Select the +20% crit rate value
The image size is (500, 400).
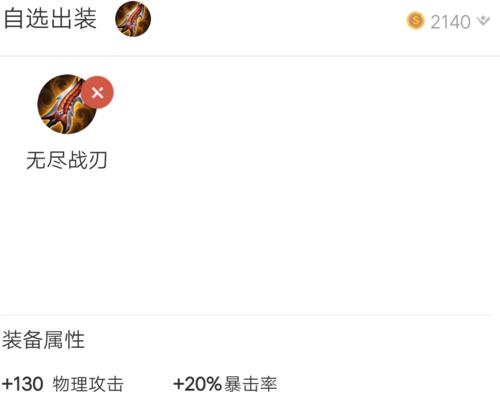(x=197, y=384)
